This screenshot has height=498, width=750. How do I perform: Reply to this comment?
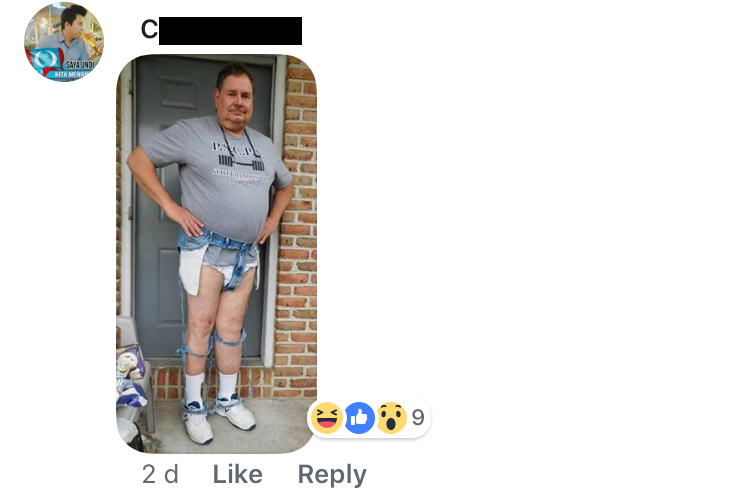pos(332,474)
